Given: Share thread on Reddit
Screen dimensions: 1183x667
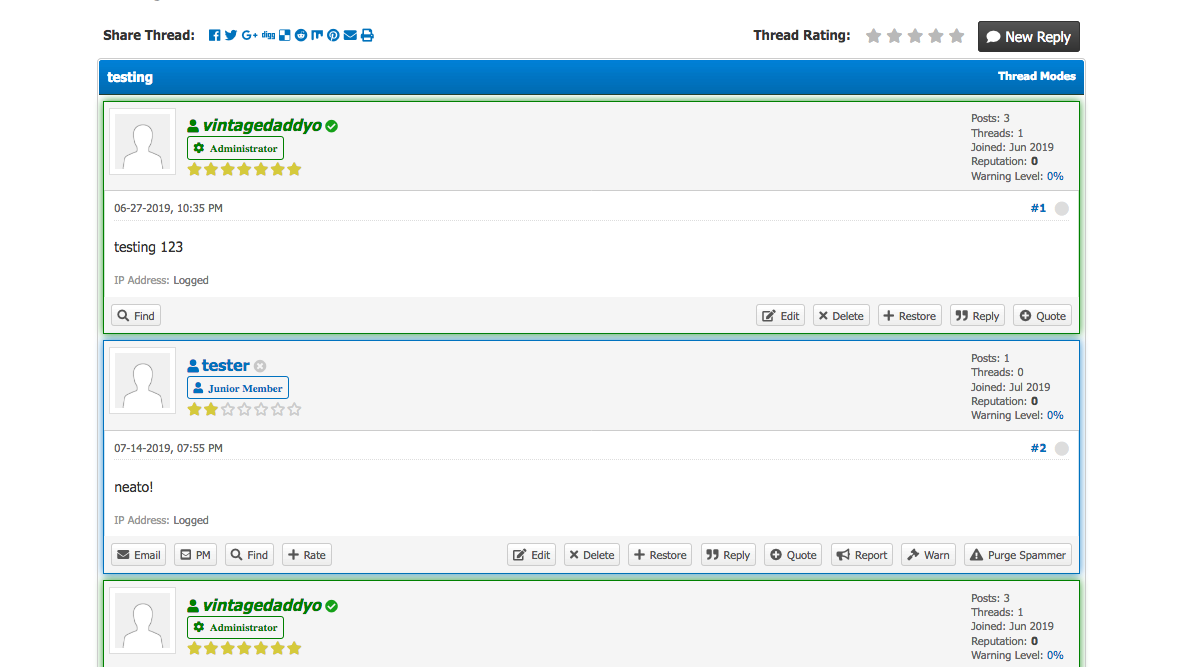Looking at the screenshot, I should click(x=301, y=36).
